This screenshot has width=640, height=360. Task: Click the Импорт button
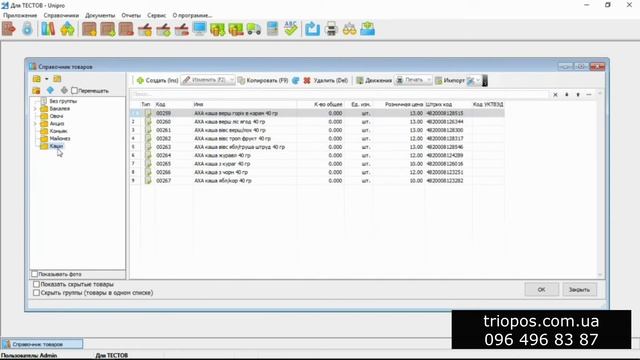tap(449, 80)
